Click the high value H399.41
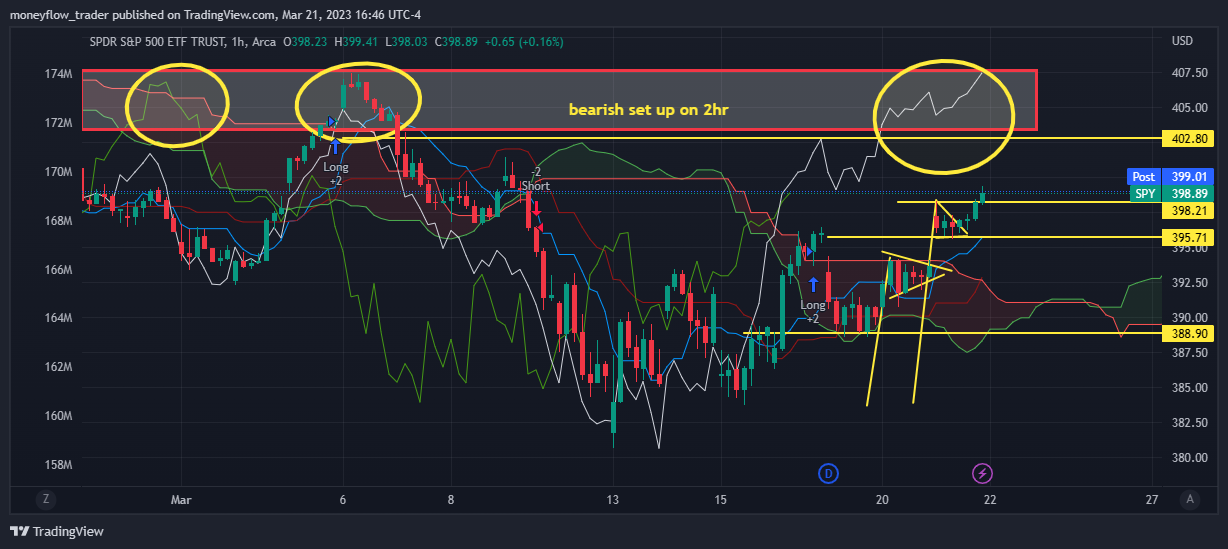This screenshot has width=1228, height=549. (354, 41)
